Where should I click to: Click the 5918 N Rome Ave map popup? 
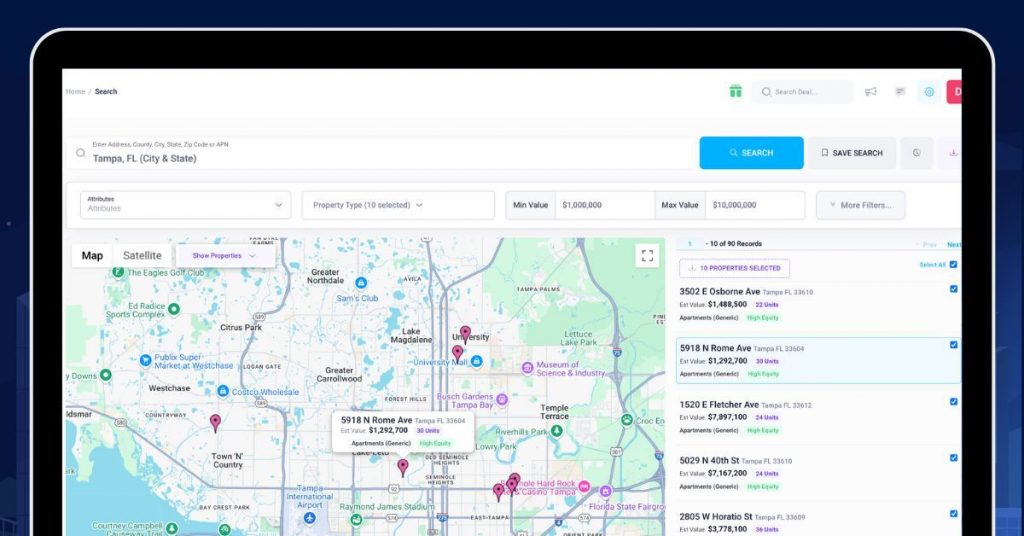[403, 432]
